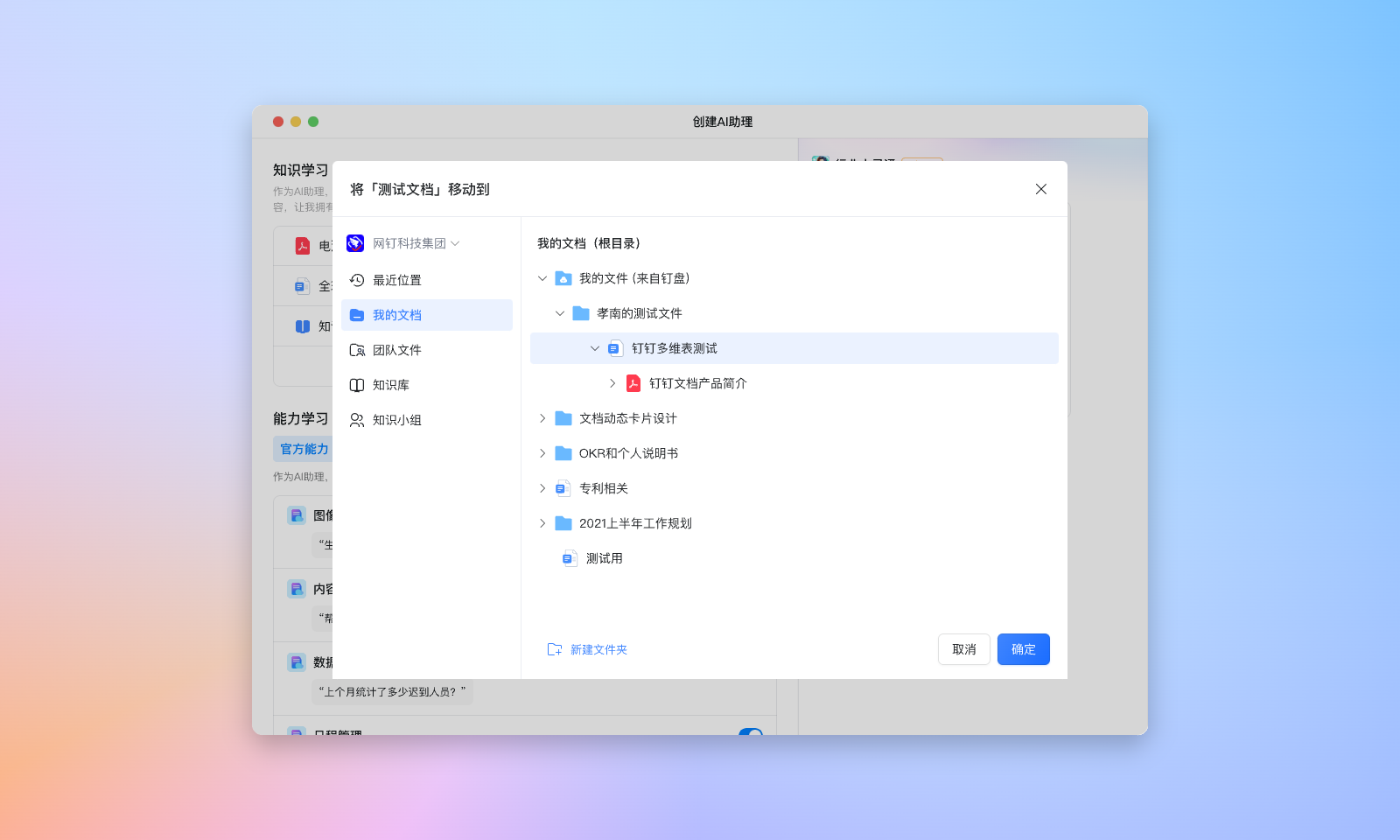Select 最近位置 in the sidebar
1400x840 pixels.
(x=427, y=280)
